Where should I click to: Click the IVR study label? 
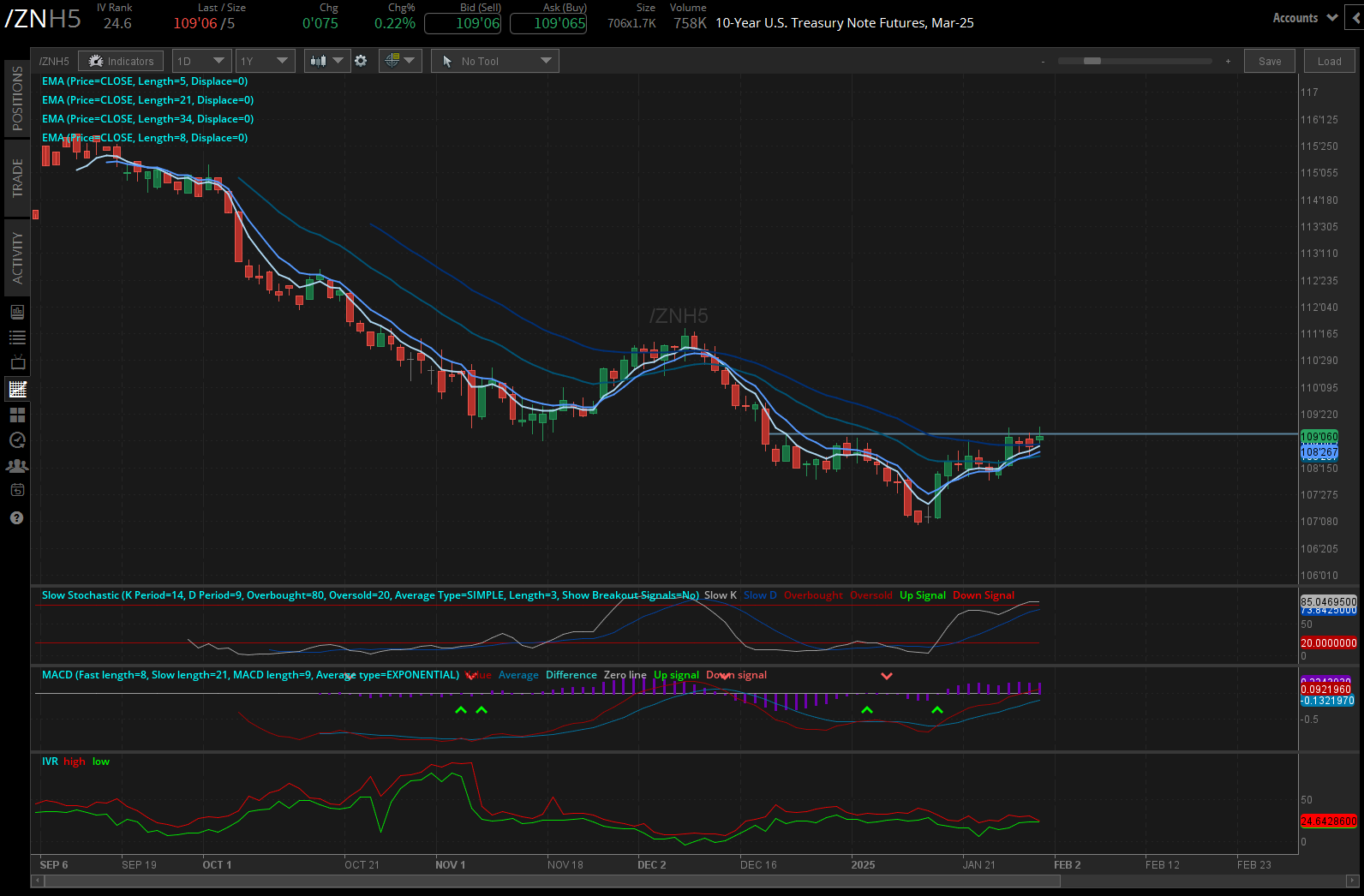tap(51, 762)
